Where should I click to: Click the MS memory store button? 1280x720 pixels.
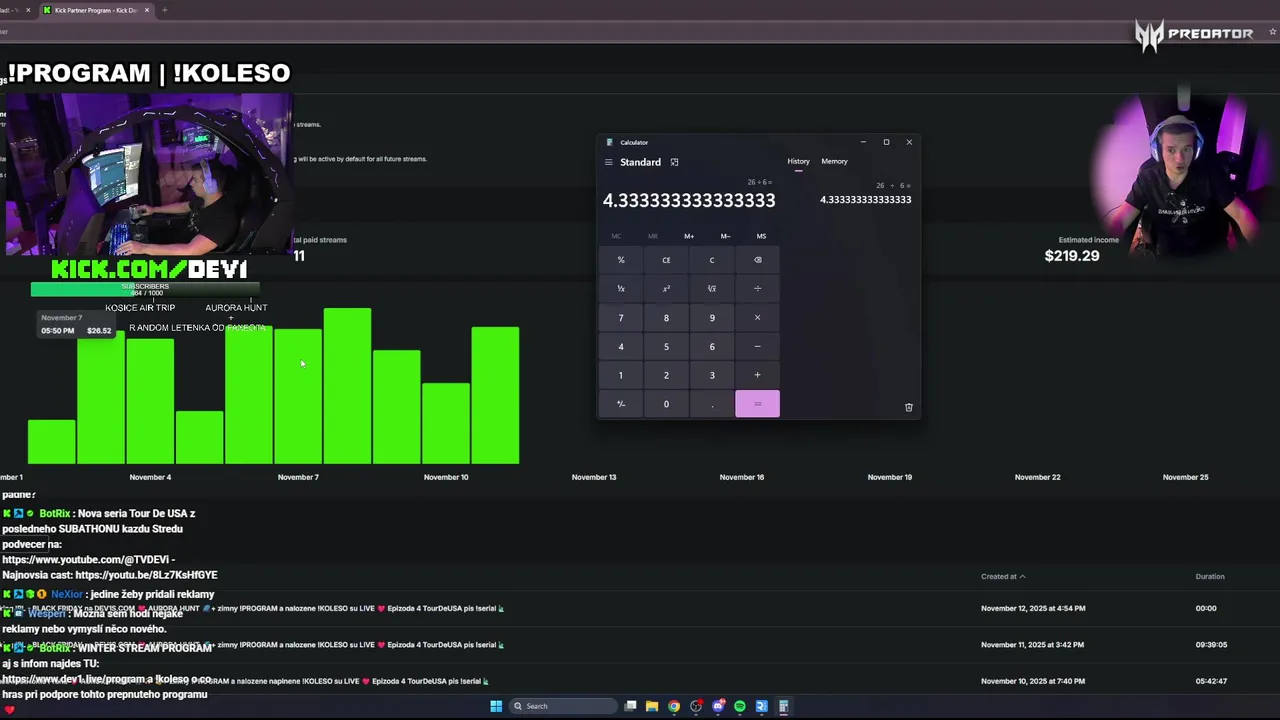(x=761, y=236)
